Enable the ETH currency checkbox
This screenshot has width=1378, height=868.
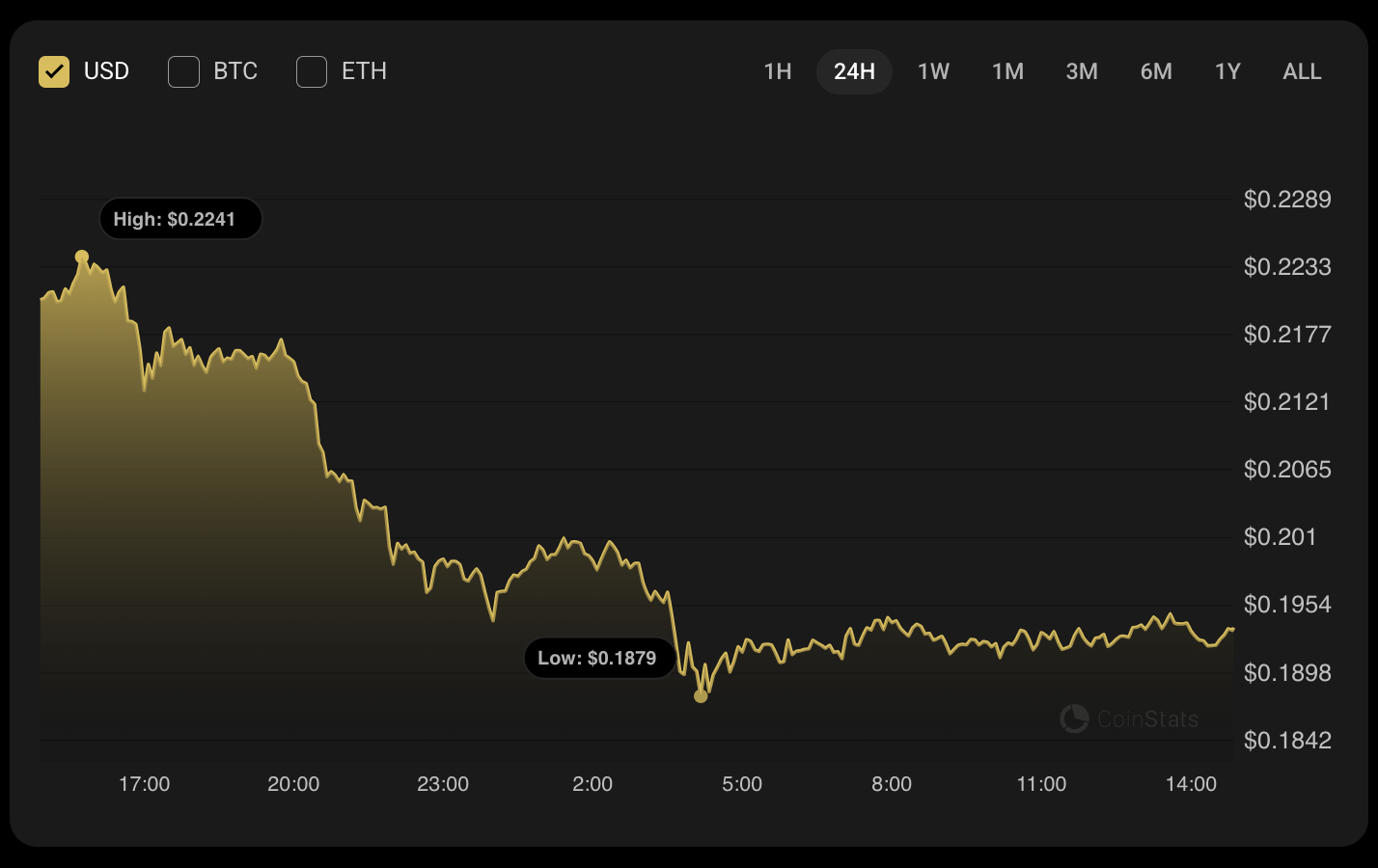(312, 71)
